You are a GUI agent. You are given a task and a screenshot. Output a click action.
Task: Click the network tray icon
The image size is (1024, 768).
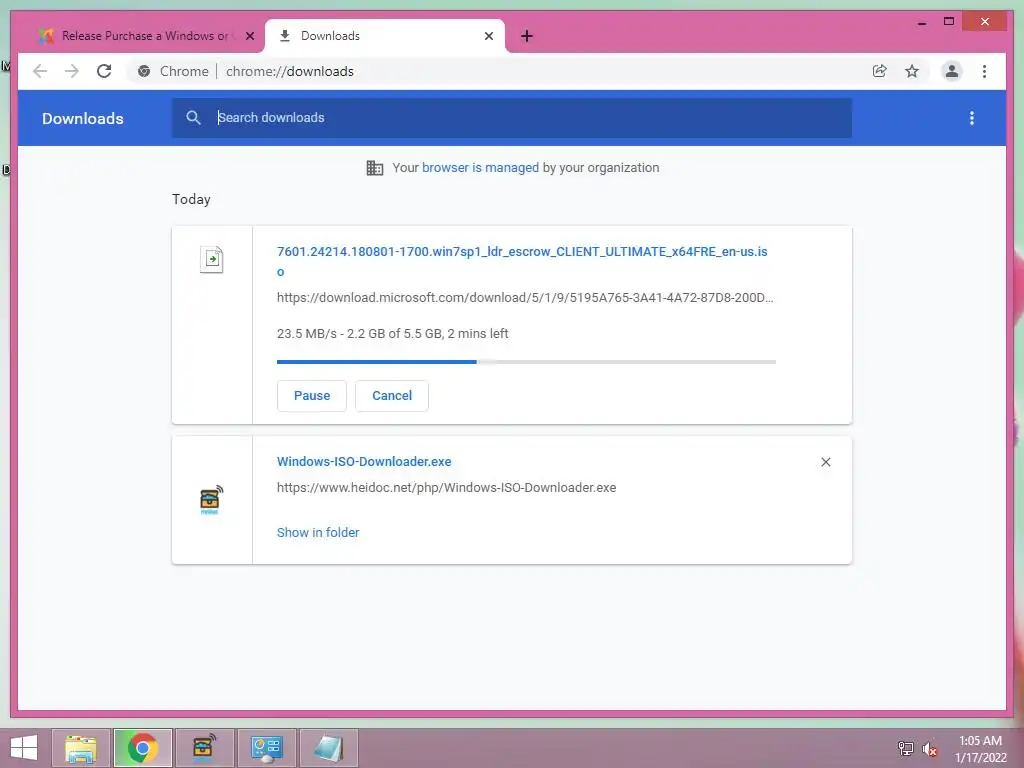[906, 748]
